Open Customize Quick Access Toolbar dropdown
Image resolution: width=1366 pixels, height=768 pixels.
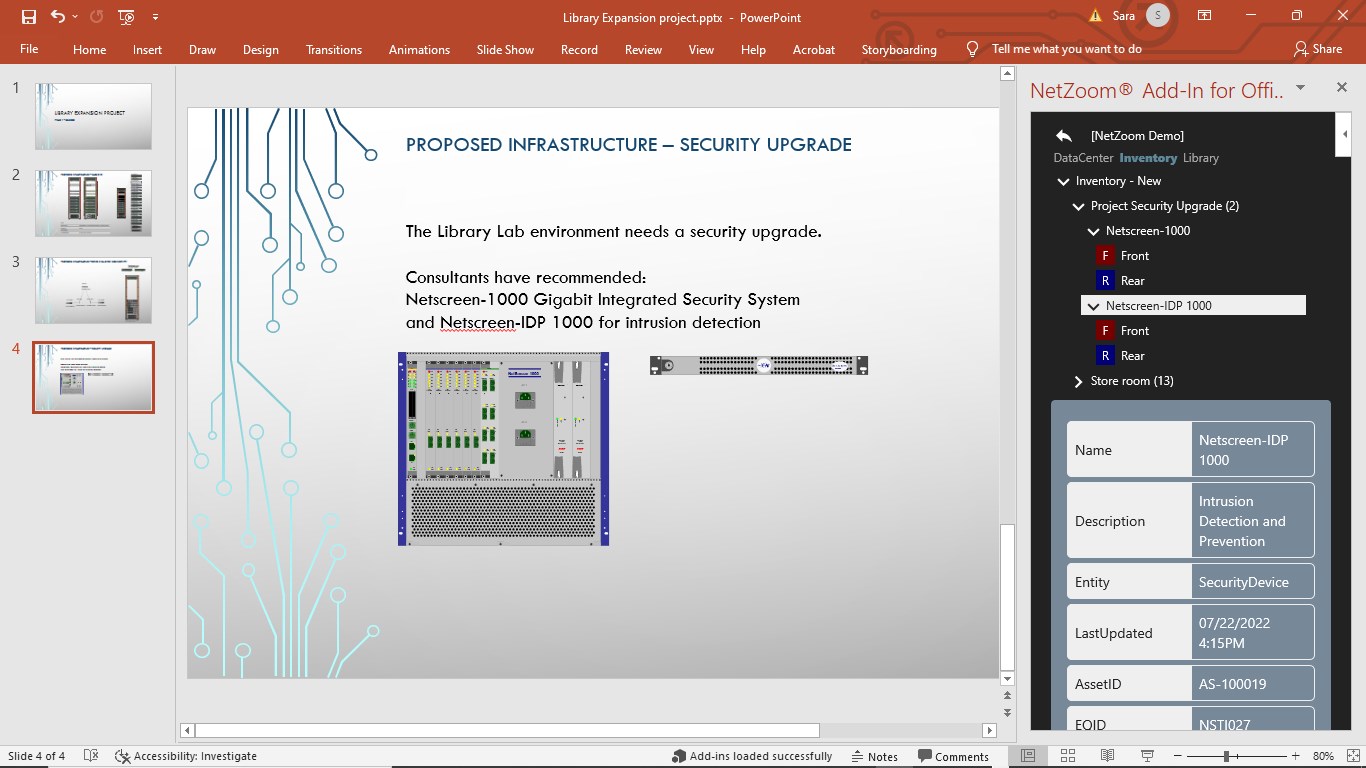tap(155, 17)
